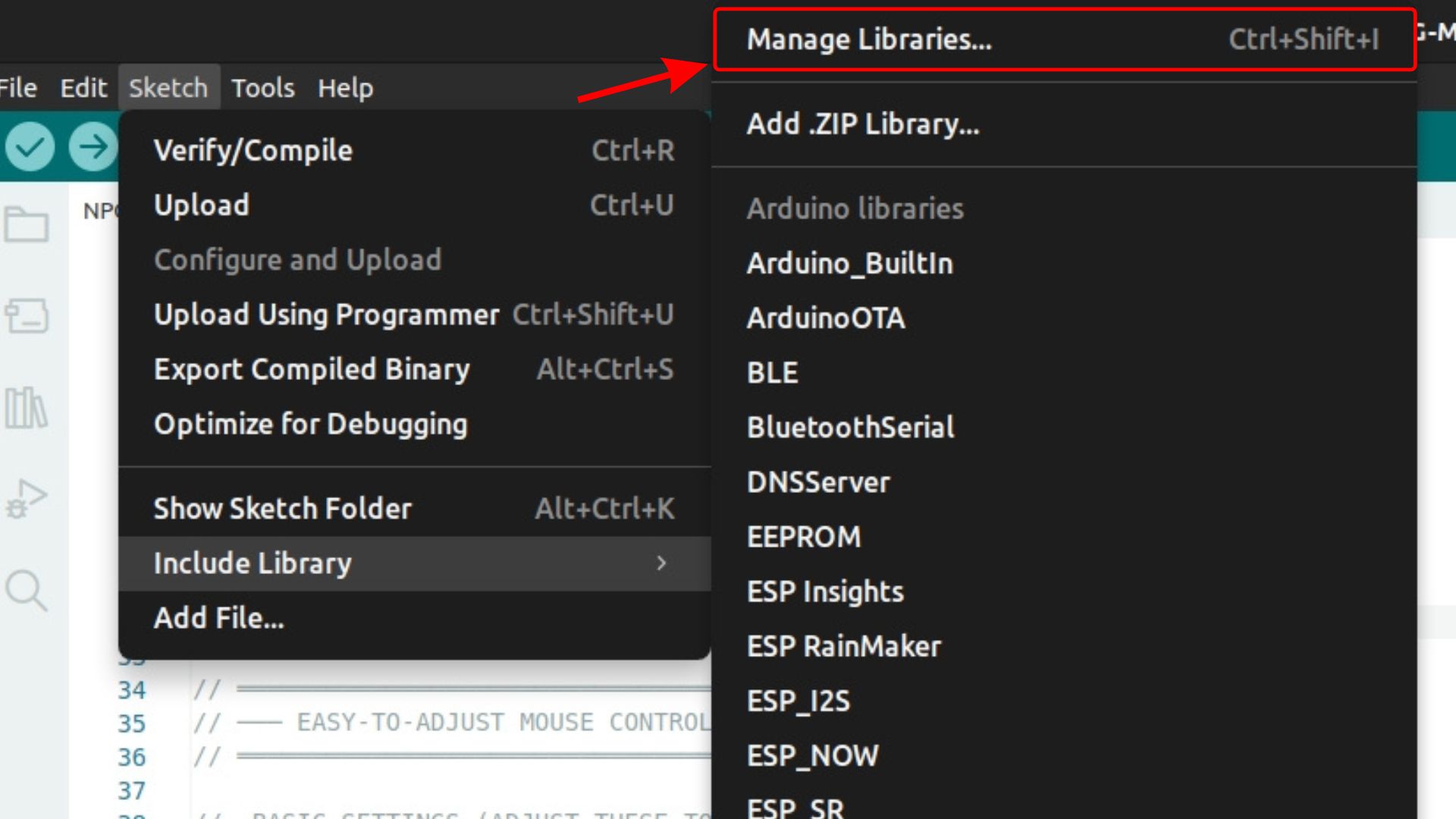Image resolution: width=1456 pixels, height=819 pixels.
Task: Open the Library Manager sidebar icon
Action: click(27, 408)
